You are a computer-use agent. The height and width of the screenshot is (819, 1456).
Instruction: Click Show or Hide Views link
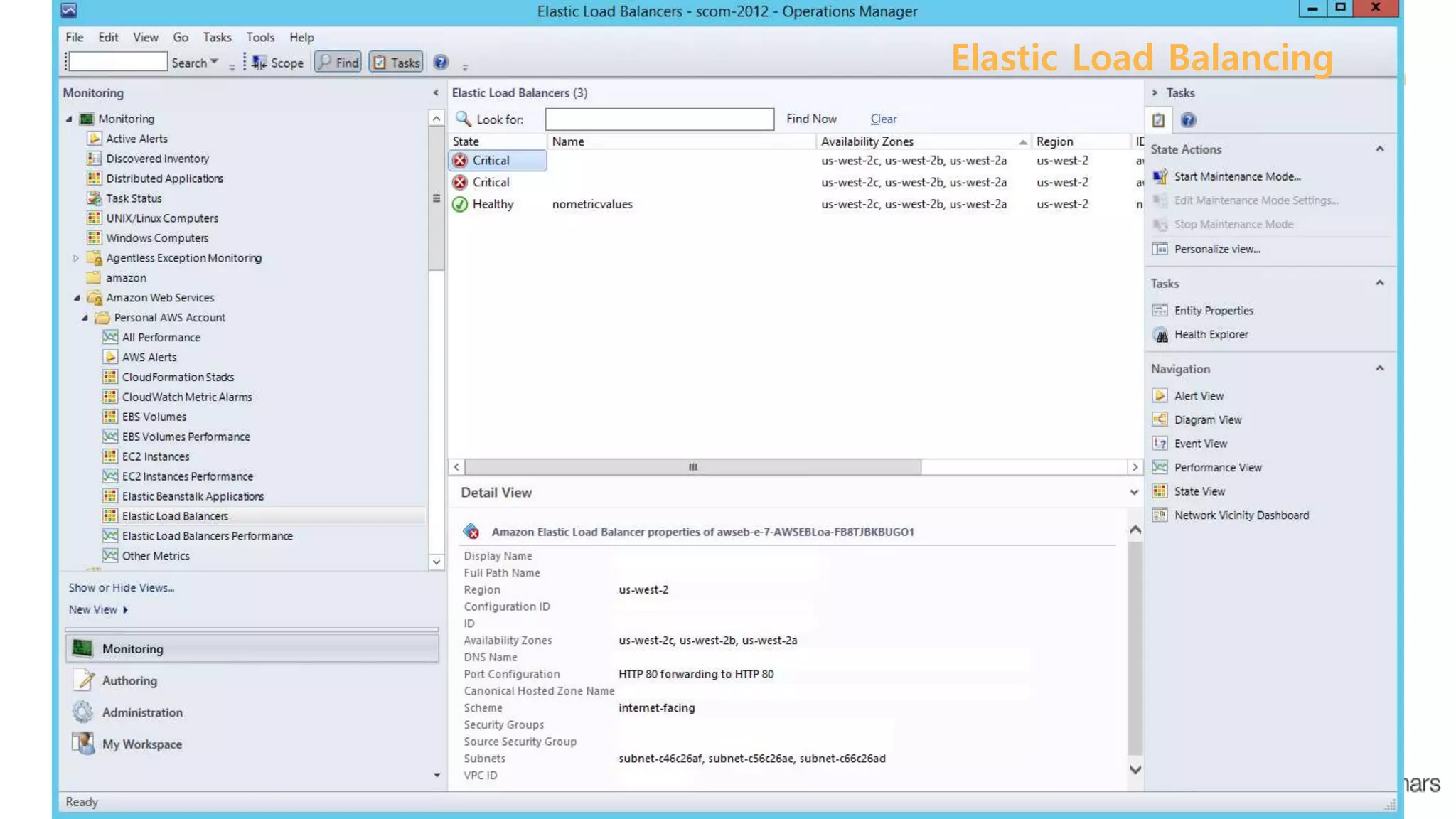coord(121,587)
